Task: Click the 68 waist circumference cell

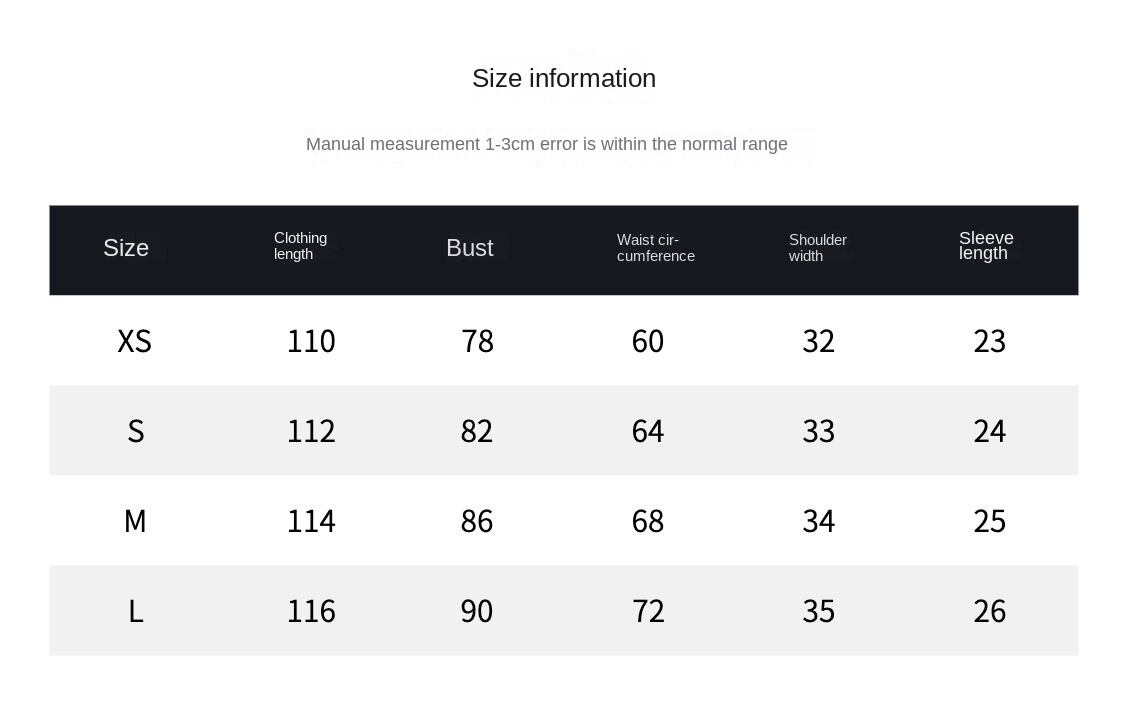Action: coord(648,521)
